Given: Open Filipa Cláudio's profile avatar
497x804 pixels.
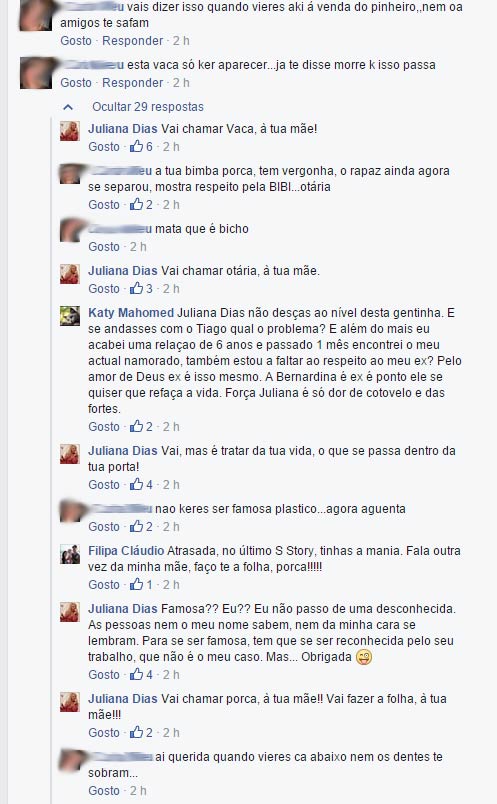Looking at the screenshot, I should [x=70, y=554].
